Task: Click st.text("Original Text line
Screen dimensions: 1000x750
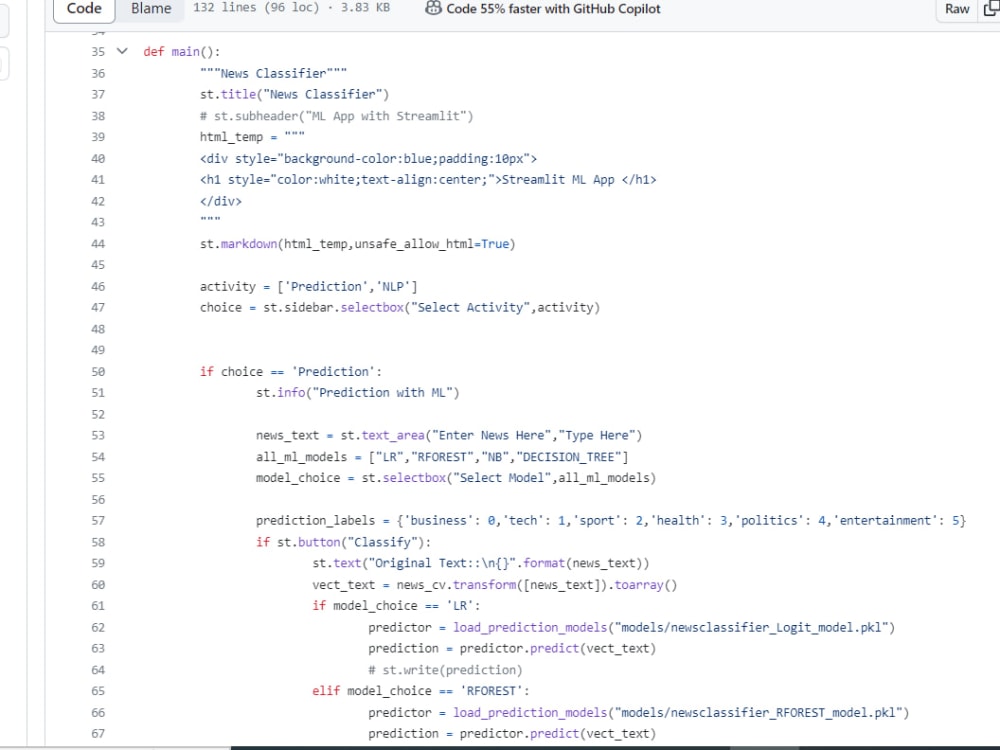Action: [480, 563]
